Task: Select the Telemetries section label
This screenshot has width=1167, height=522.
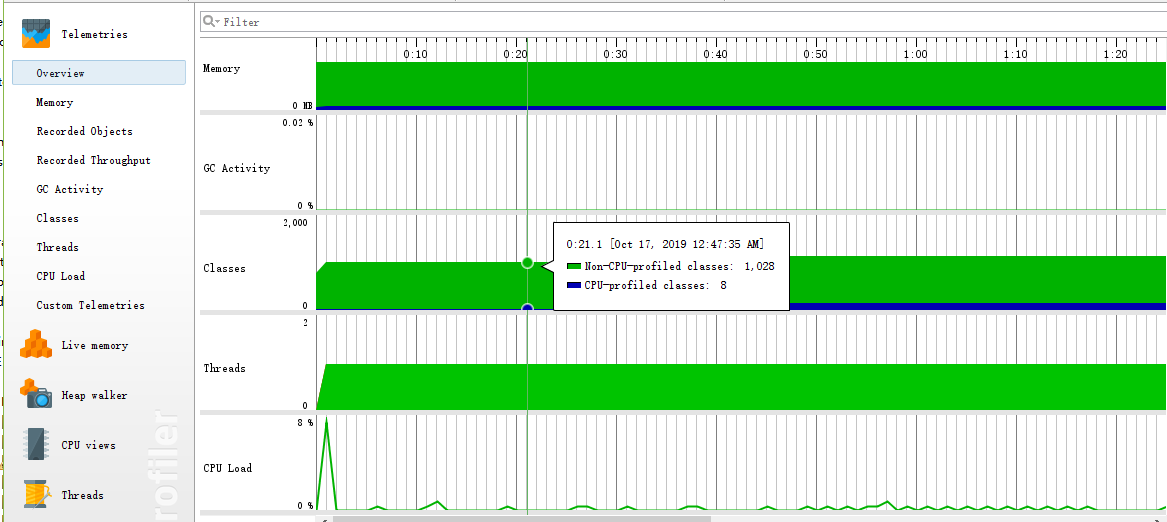Action: click(95, 34)
